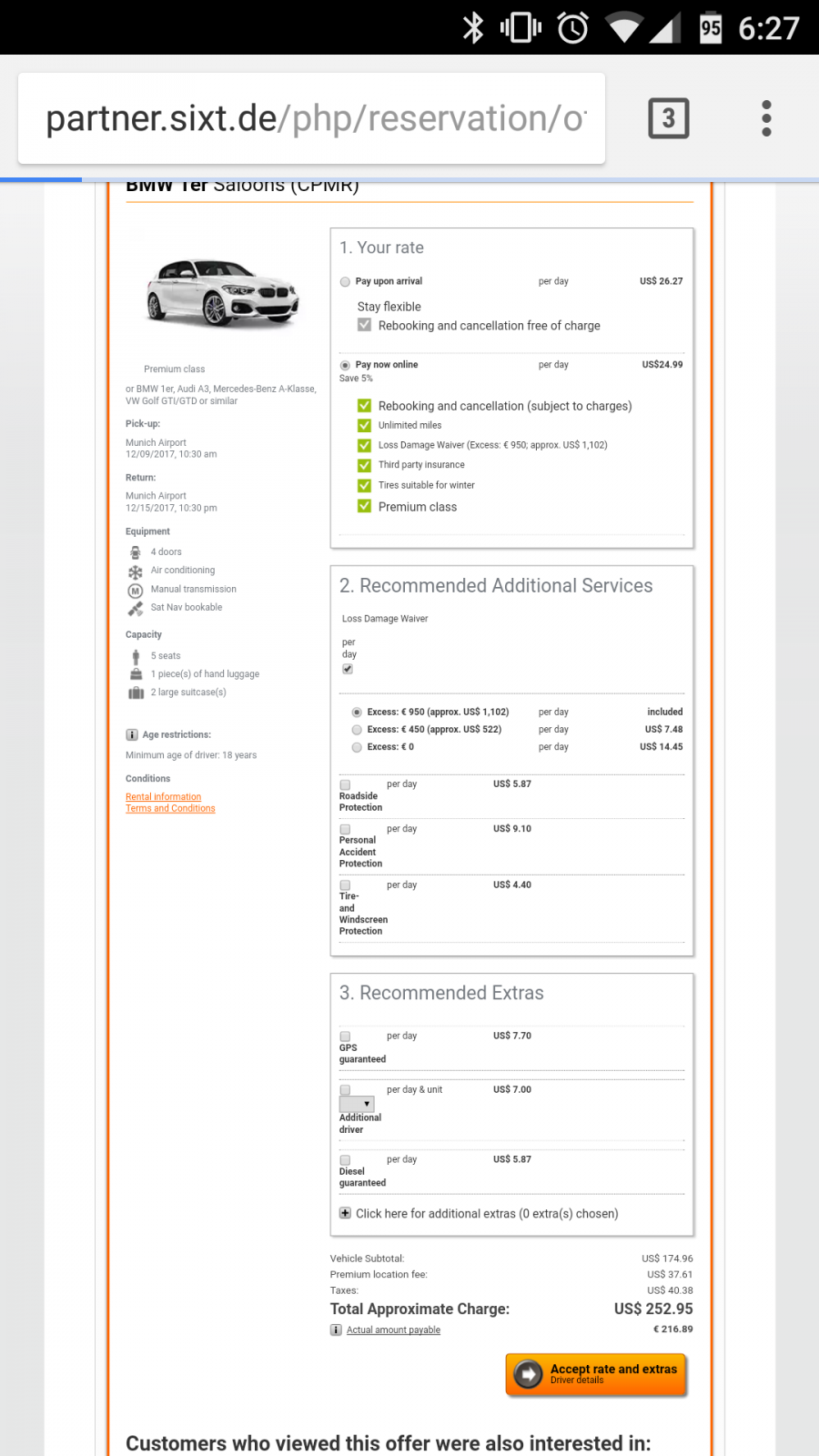Click the hand luggage bag icon
Screen dimensions: 819x1456
tap(136, 674)
